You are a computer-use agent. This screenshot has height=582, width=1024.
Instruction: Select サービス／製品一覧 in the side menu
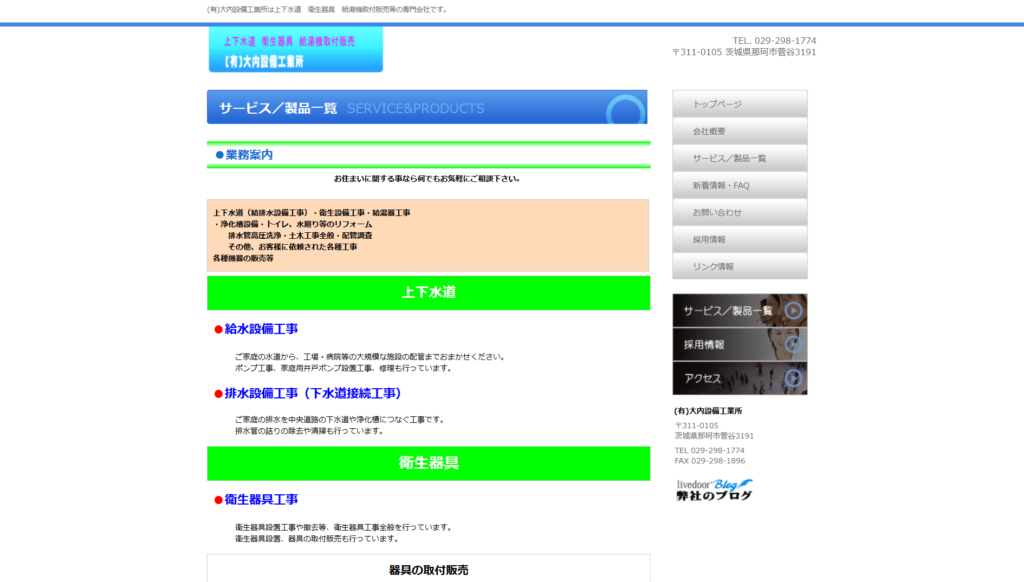(740, 158)
